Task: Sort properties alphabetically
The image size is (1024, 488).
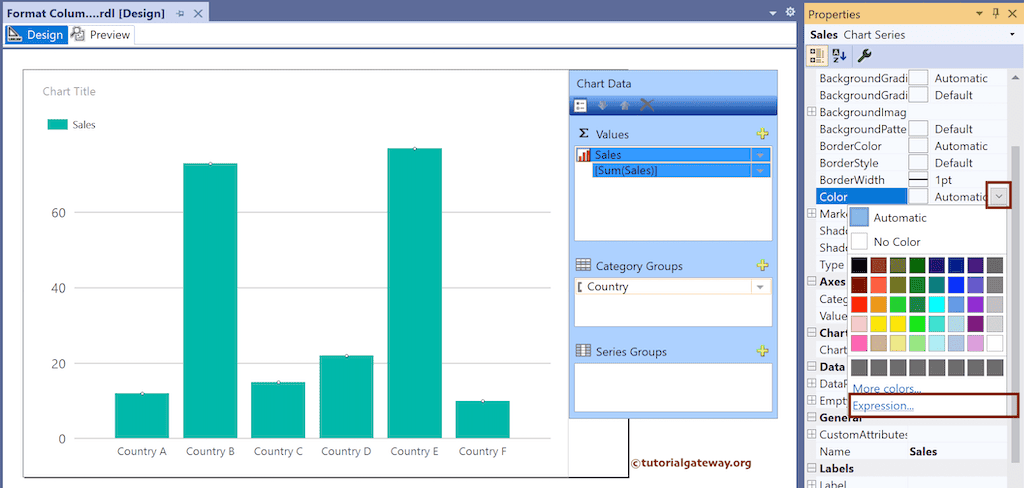Action: (840, 56)
